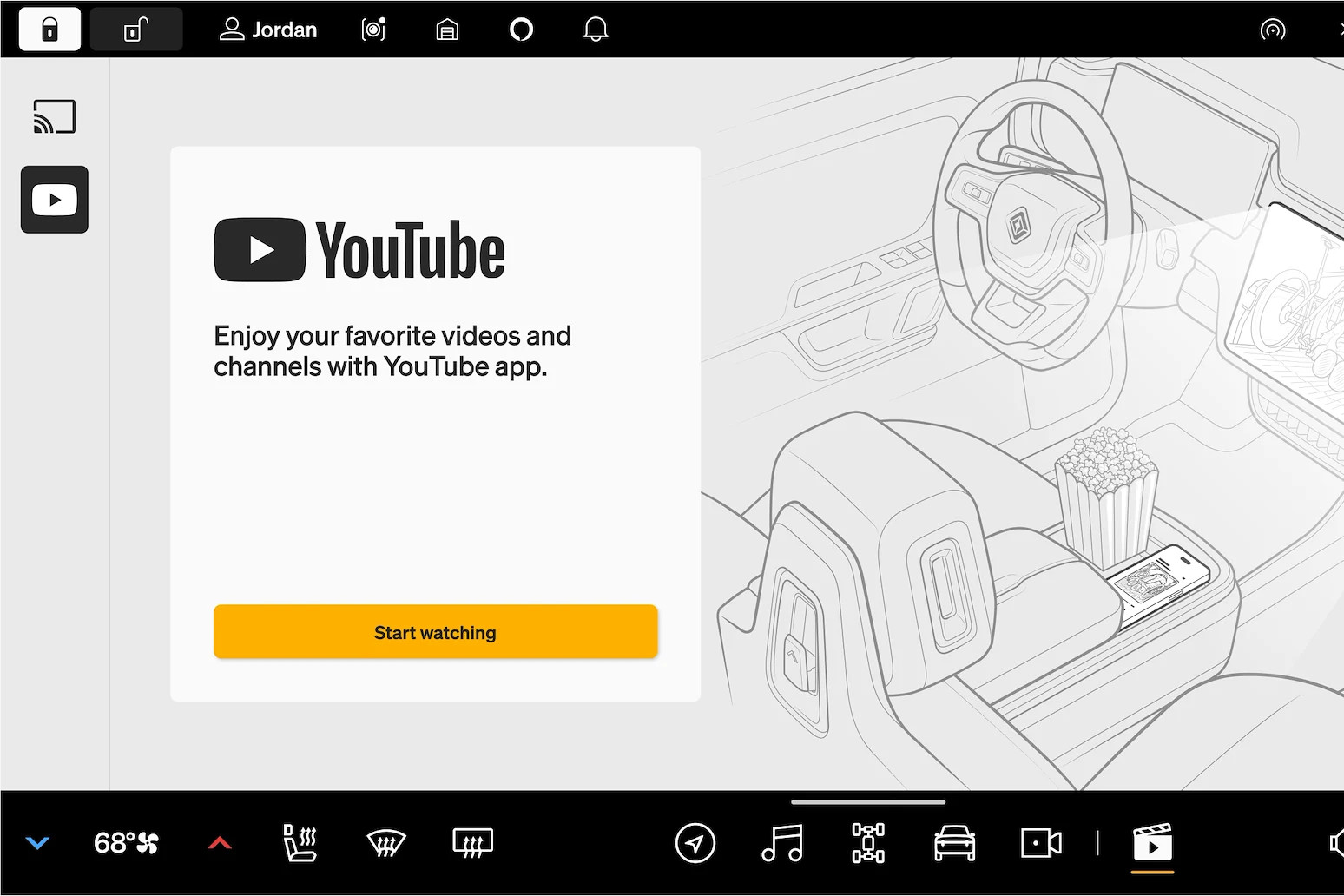Open the drive modes icon
Screen dimensions: 1344x896
click(868, 842)
